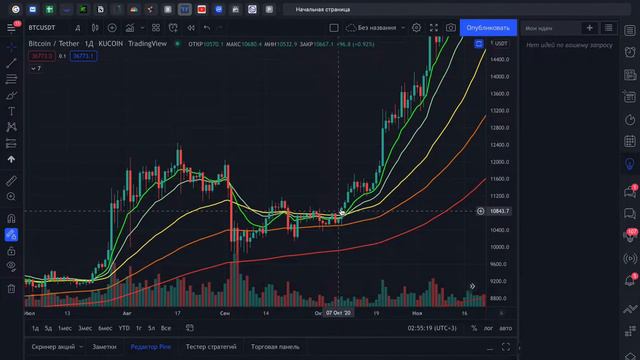Viewport: 640px width, 360px height.
Task: Click the YouTube pinned tab icon
Action: pyautogui.click(x=202, y=9)
